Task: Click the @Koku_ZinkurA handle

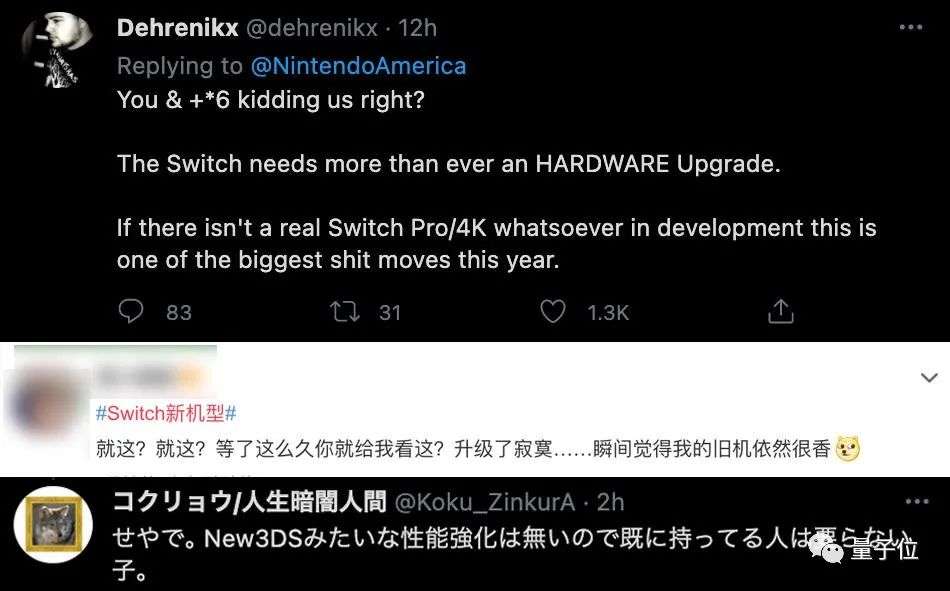Action: click(485, 502)
